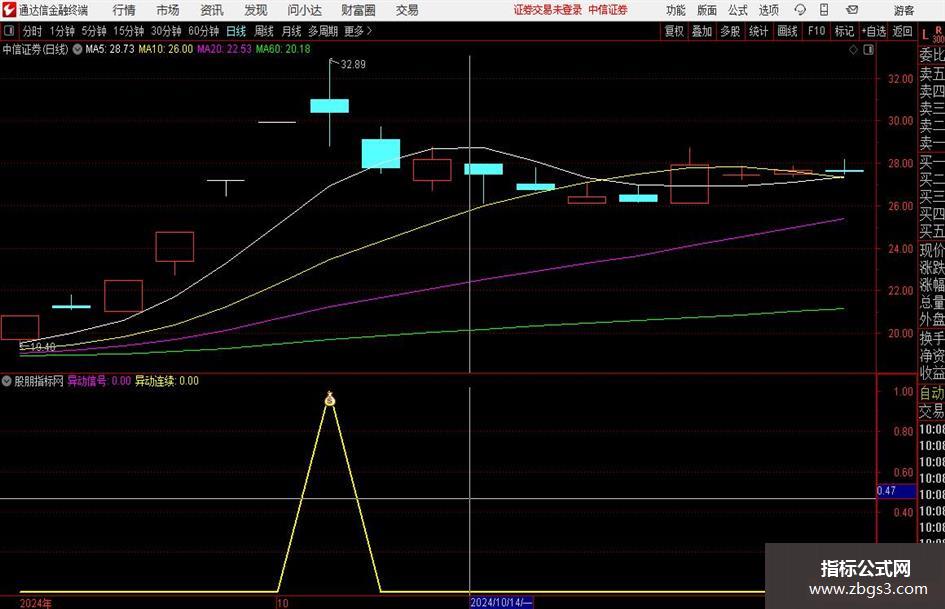Click the 异动信号: 0.00 indicator value
This screenshot has height=609, width=945.
click(99, 381)
